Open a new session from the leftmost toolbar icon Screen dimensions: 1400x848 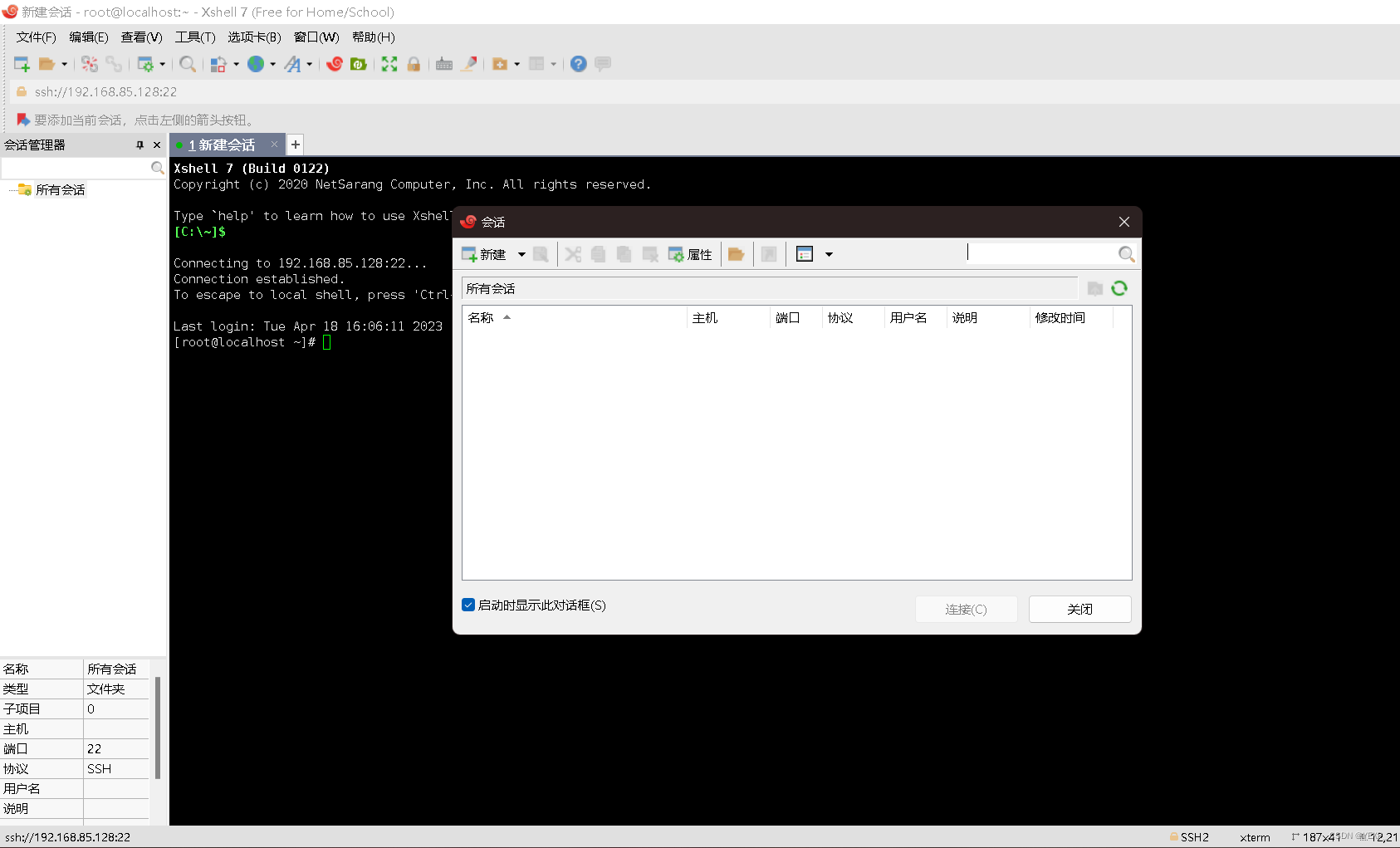[22, 64]
